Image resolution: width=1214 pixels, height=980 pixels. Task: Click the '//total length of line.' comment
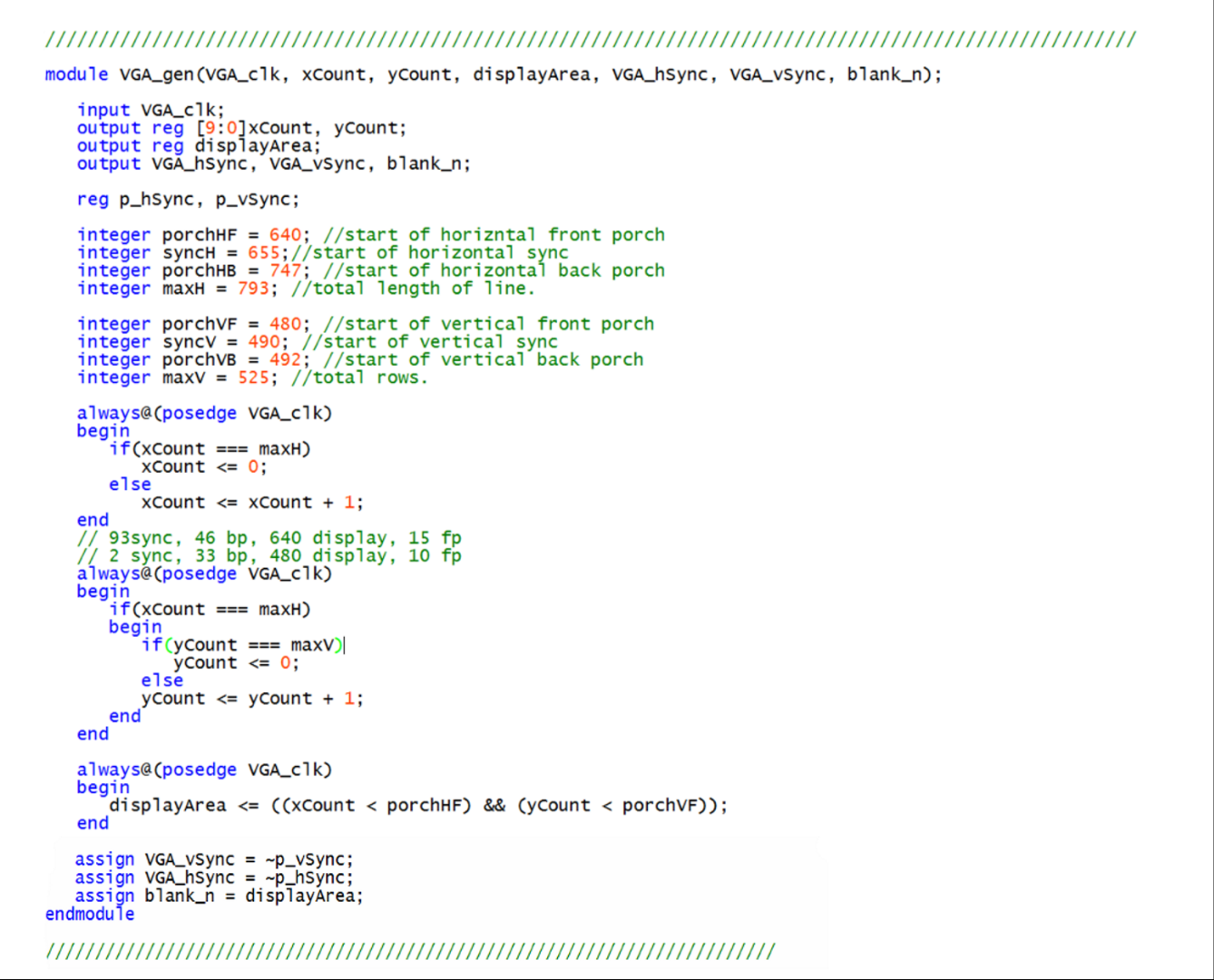pos(413,289)
